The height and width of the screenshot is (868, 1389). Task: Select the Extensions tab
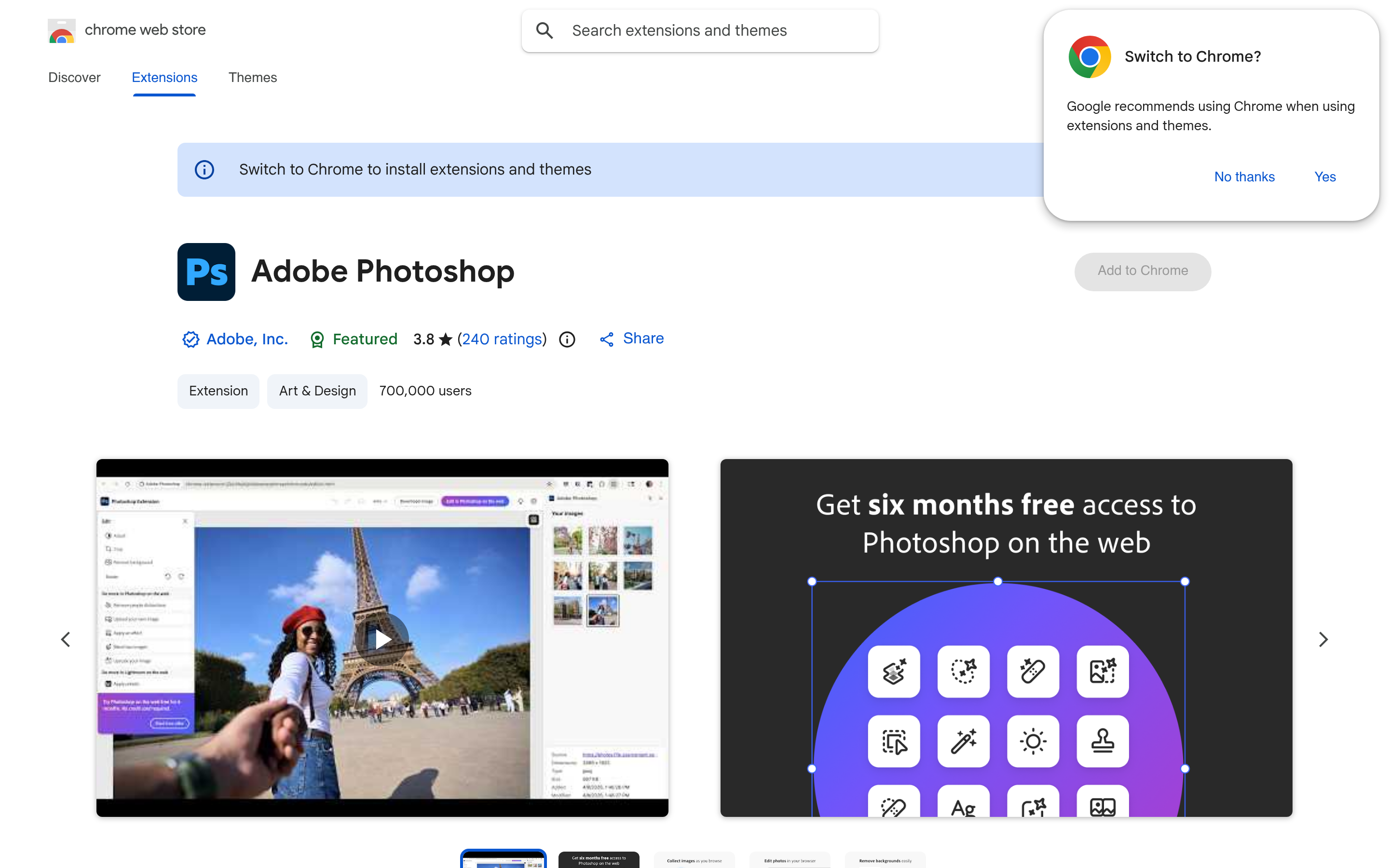[164, 78]
